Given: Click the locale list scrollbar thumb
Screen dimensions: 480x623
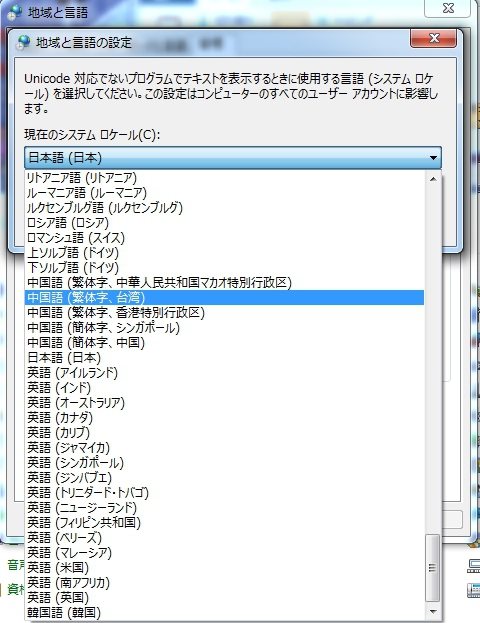Looking at the screenshot, I should click(433, 568).
